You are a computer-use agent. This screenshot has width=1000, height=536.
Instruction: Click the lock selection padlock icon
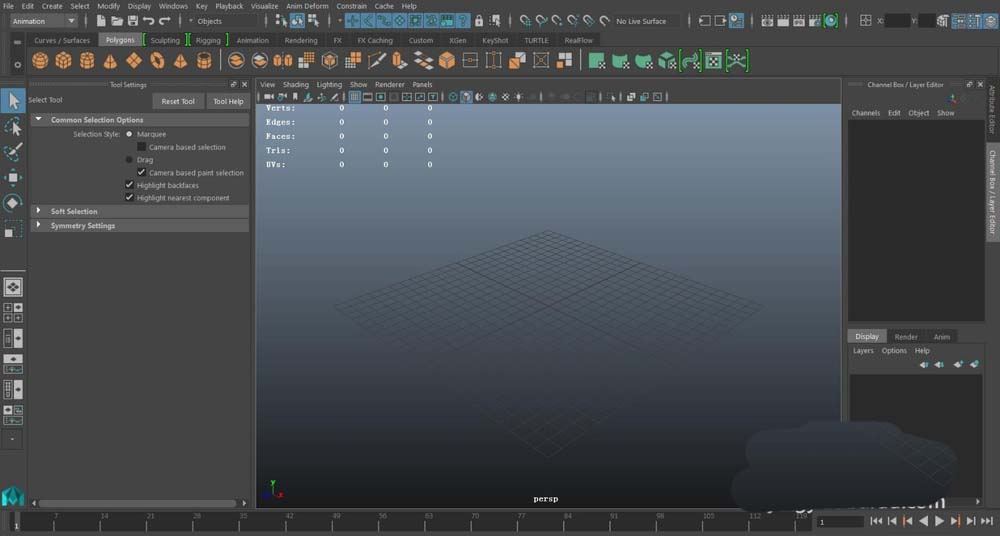tap(479, 21)
